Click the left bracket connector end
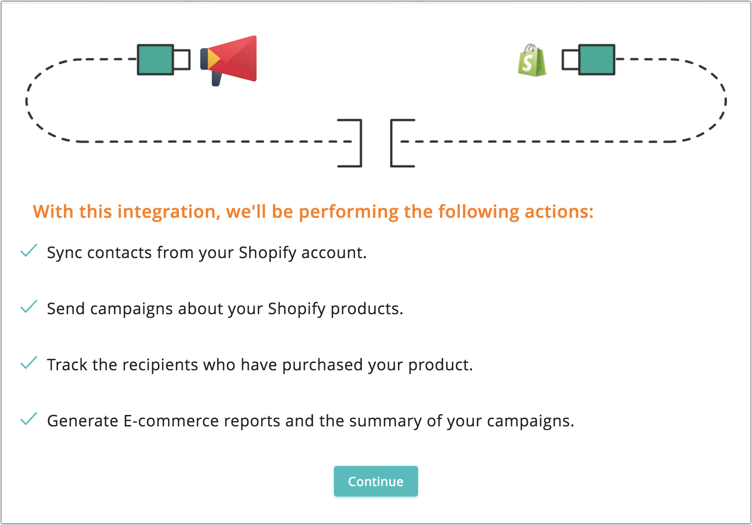Viewport: 752px width, 525px height. [353, 142]
